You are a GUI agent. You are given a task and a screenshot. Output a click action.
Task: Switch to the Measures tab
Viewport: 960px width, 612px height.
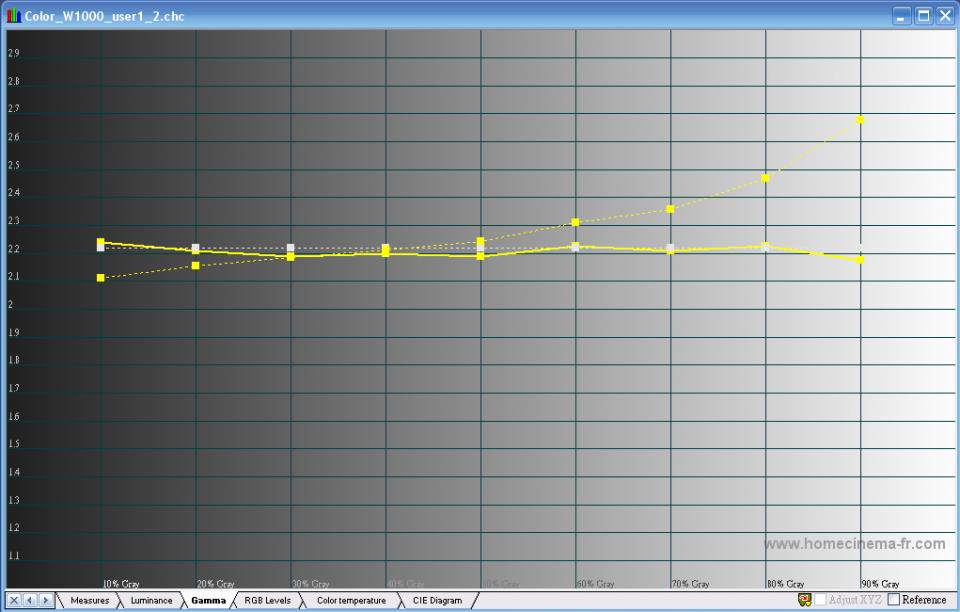click(89, 600)
